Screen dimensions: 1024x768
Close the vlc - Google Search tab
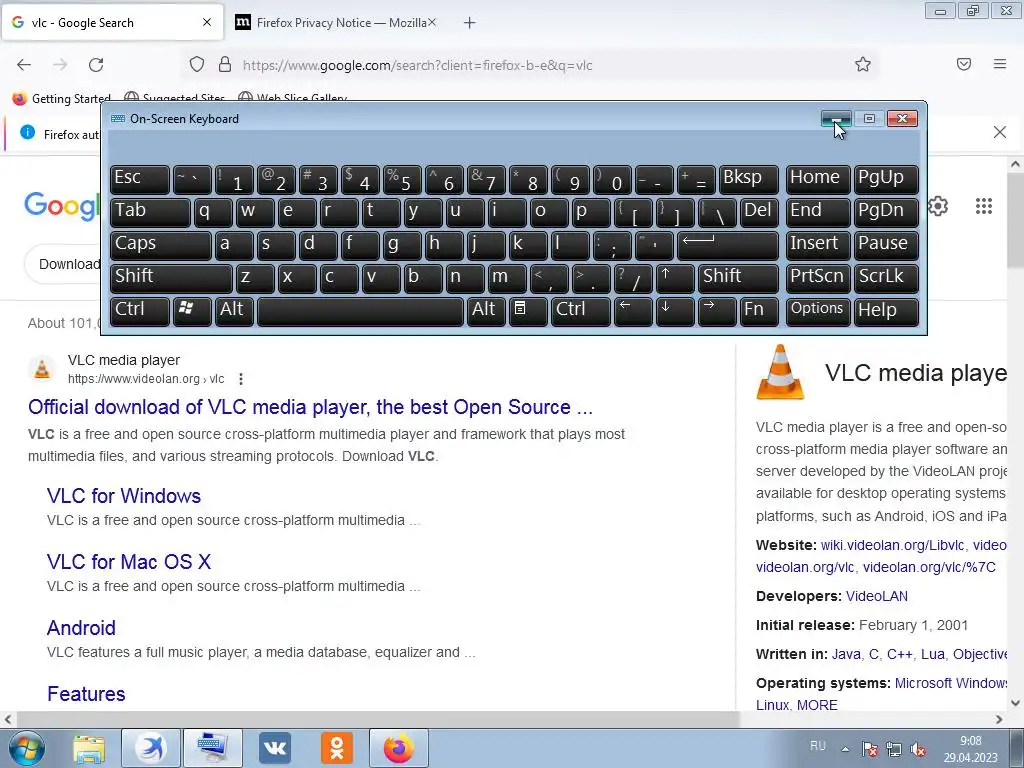tap(207, 22)
